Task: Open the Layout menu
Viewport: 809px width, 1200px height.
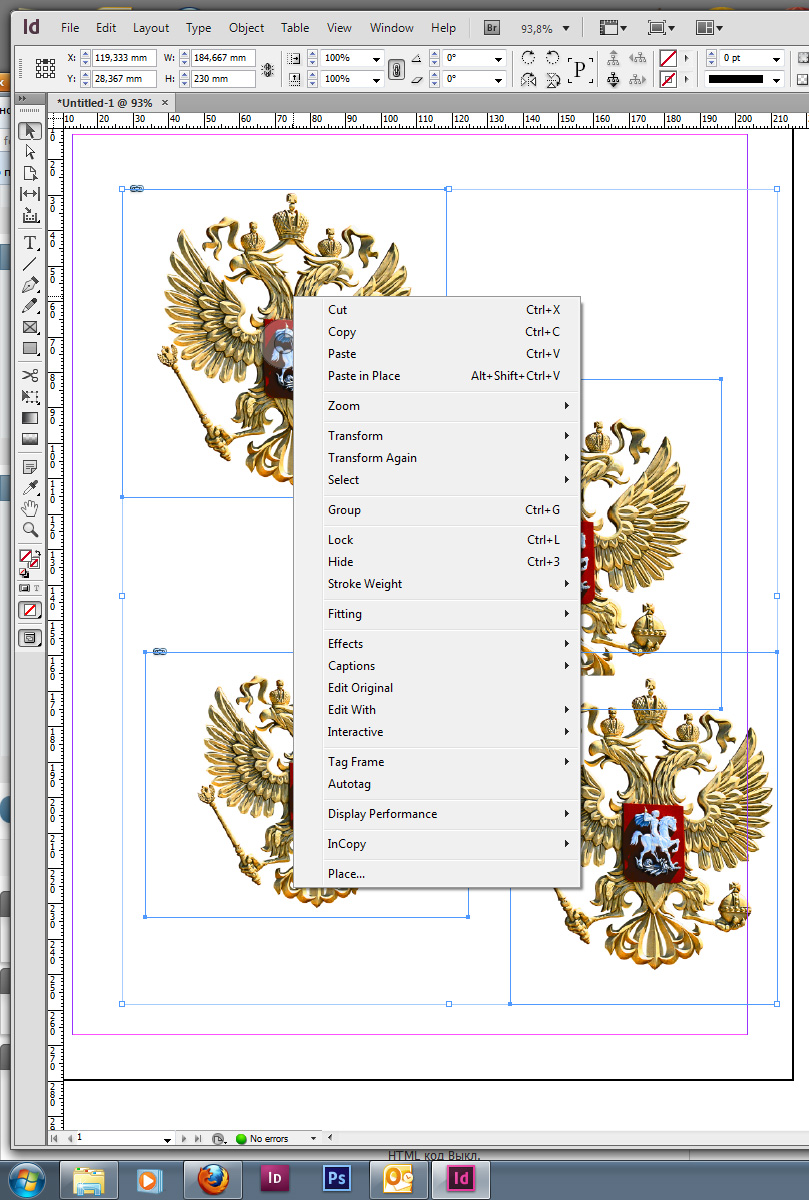Action: 151,28
